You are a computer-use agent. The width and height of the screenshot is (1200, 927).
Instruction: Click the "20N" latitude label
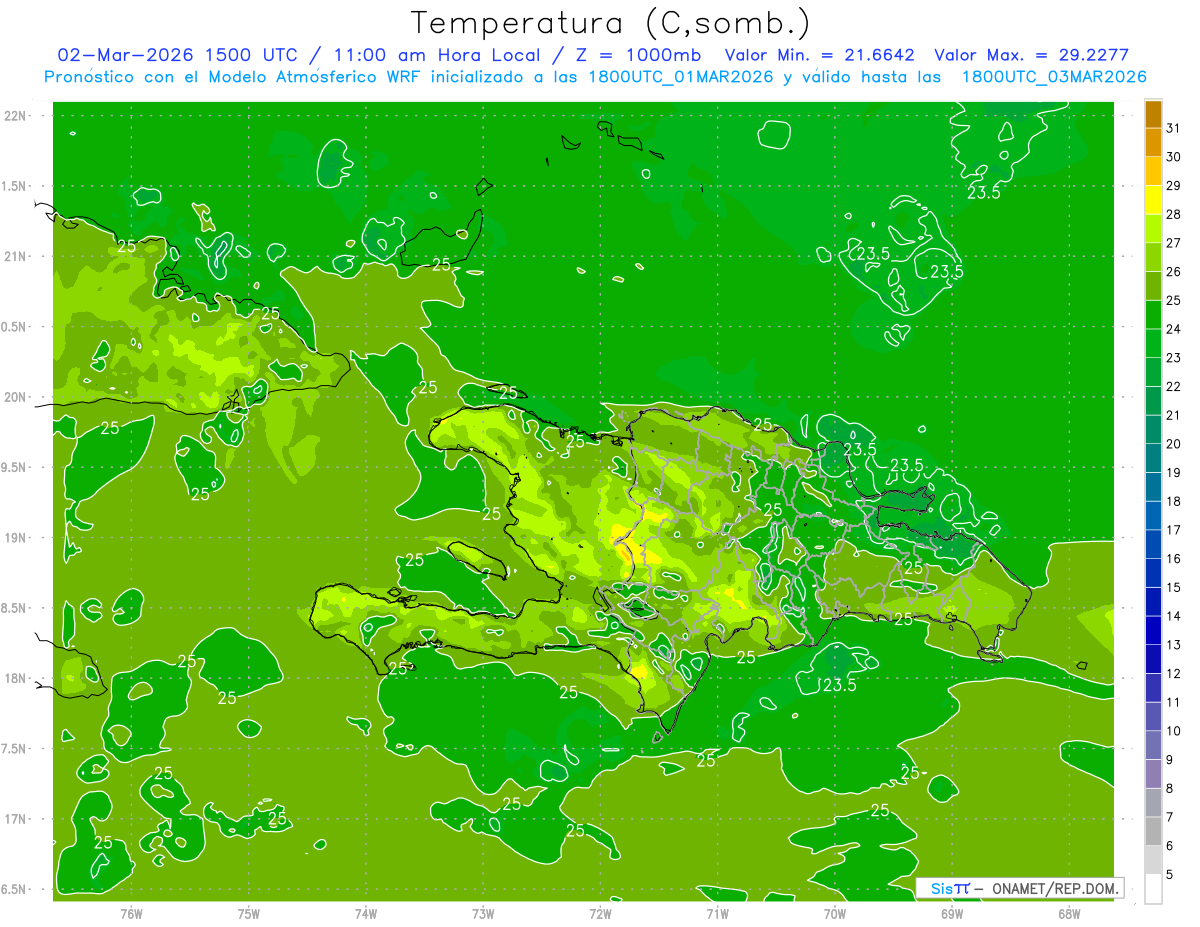pyautogui.click(x=14, y=397)
